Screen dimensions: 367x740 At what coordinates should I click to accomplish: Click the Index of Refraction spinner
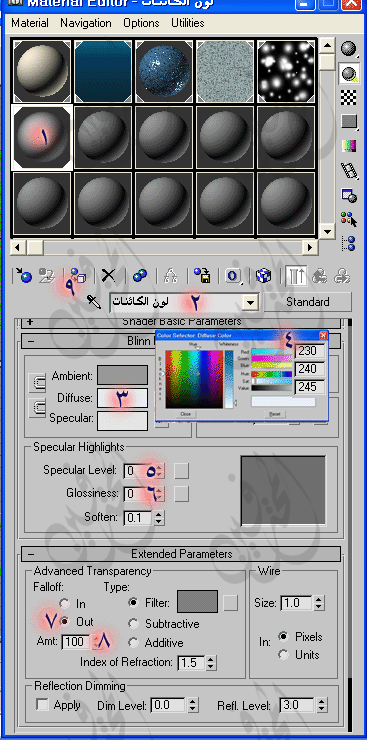click(x=211, y=663)
